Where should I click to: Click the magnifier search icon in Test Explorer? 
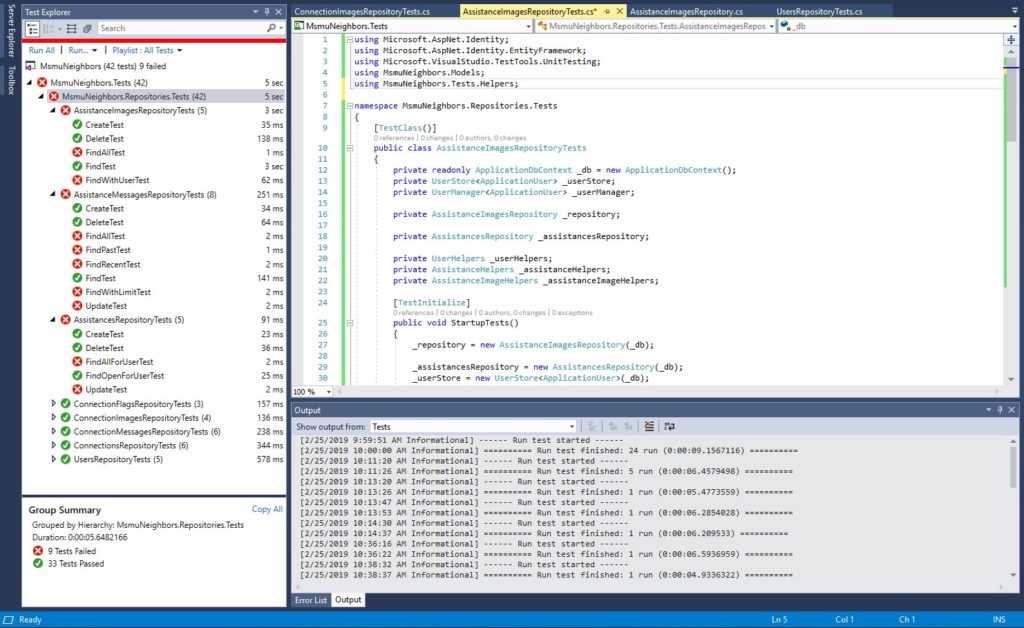click(x=271, y=28)
